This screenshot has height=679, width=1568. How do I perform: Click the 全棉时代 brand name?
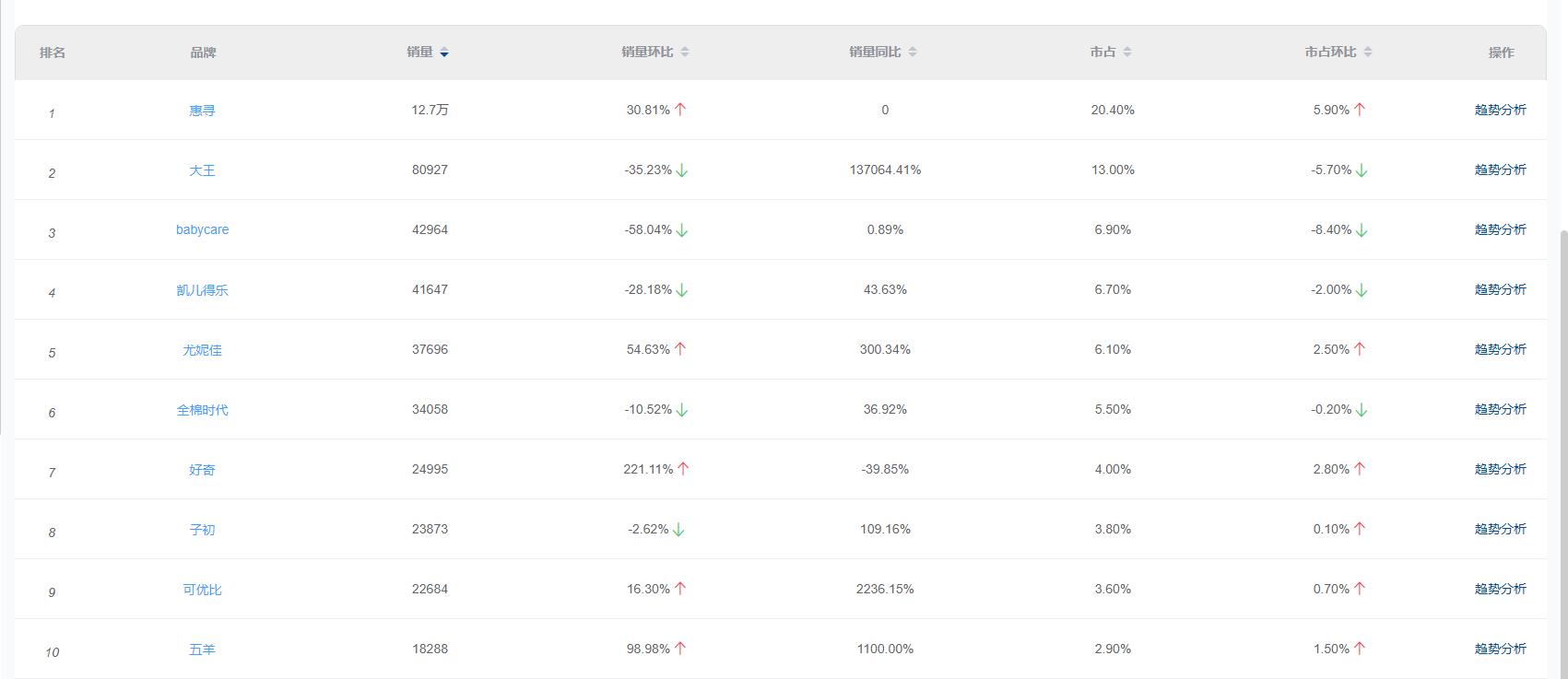pos(202,410)
